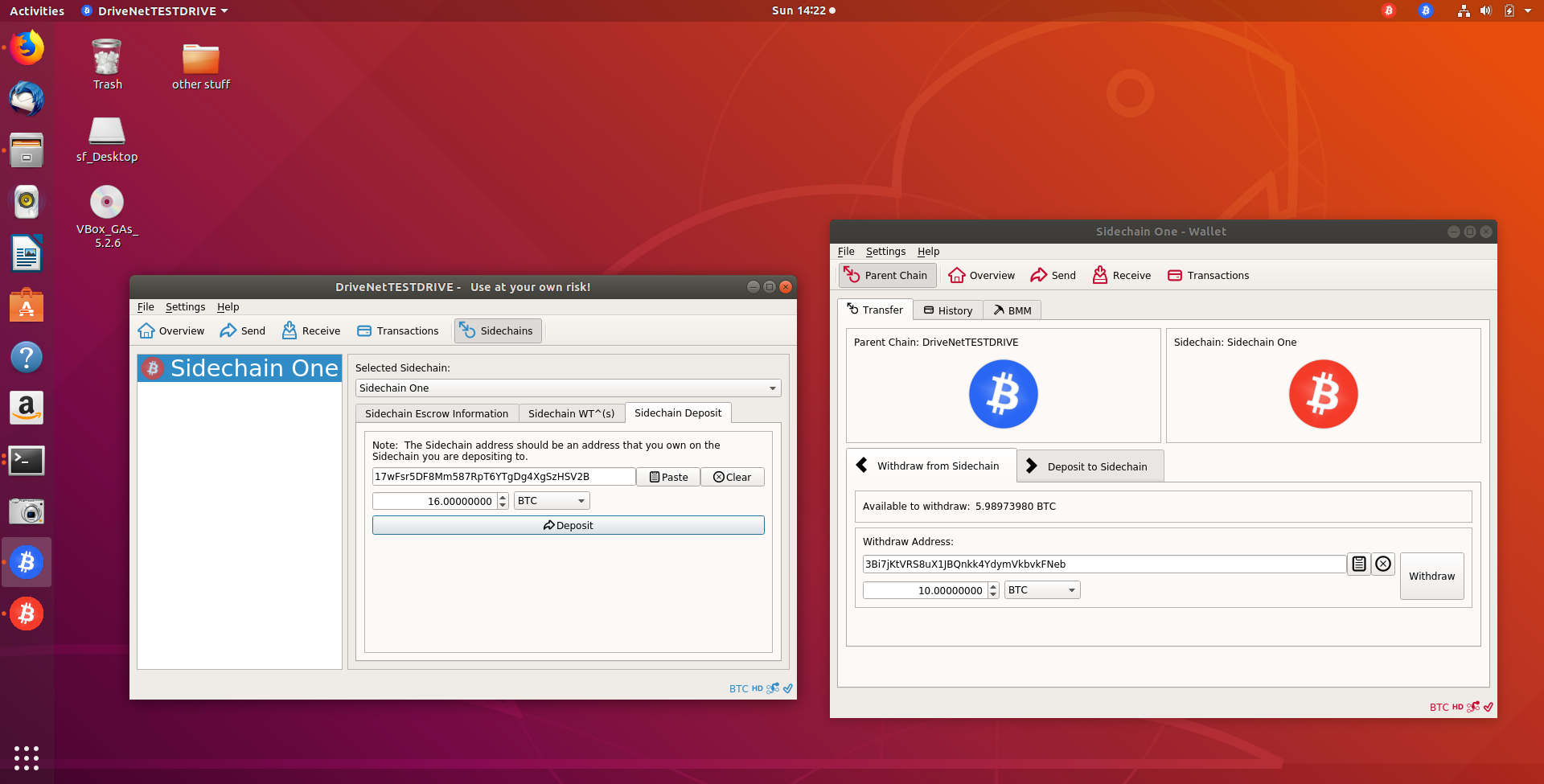Open LibreOffice Writer from the dock
The height and width of the screenshot is (784, 1544).
tap(27, 254)
